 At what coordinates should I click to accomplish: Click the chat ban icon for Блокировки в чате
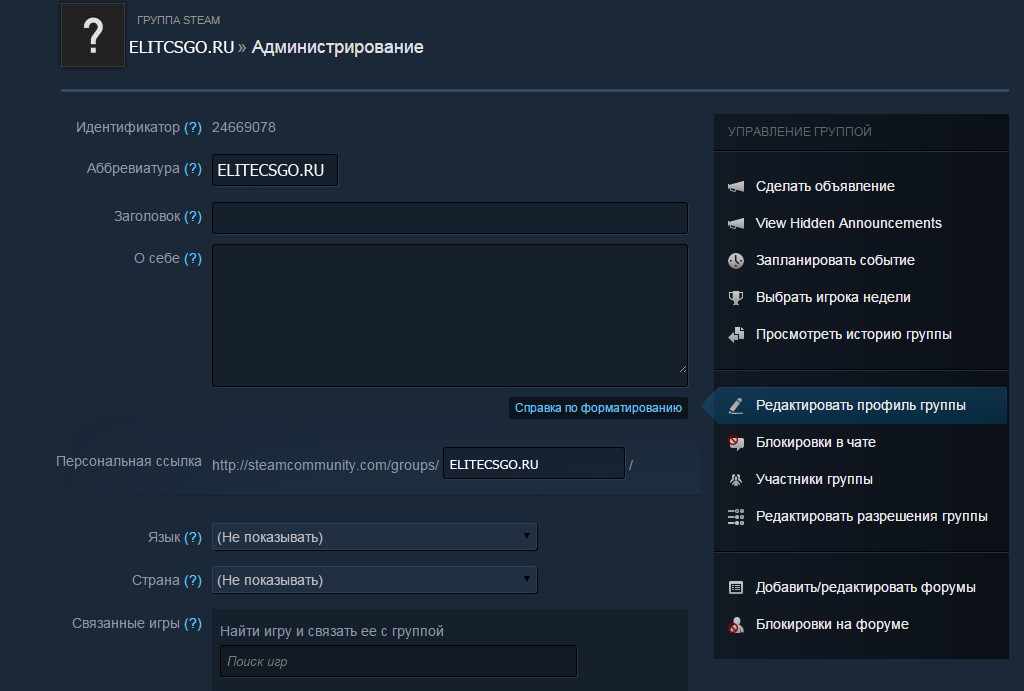click(x=736, y=443)
